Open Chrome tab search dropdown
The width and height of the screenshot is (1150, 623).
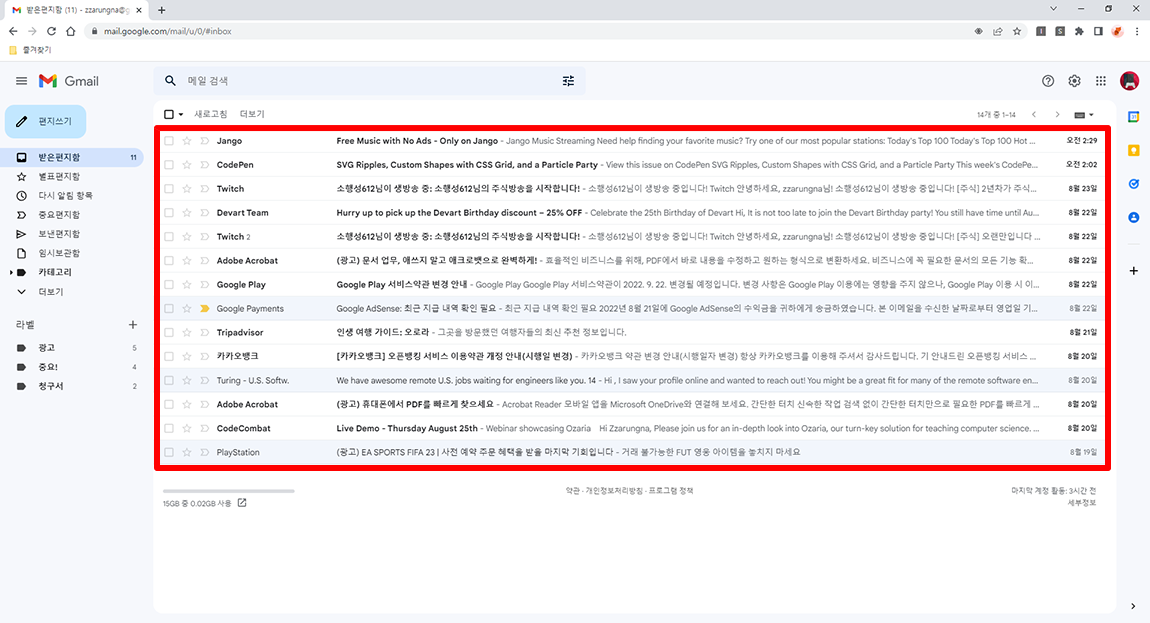click(1053, 9)
